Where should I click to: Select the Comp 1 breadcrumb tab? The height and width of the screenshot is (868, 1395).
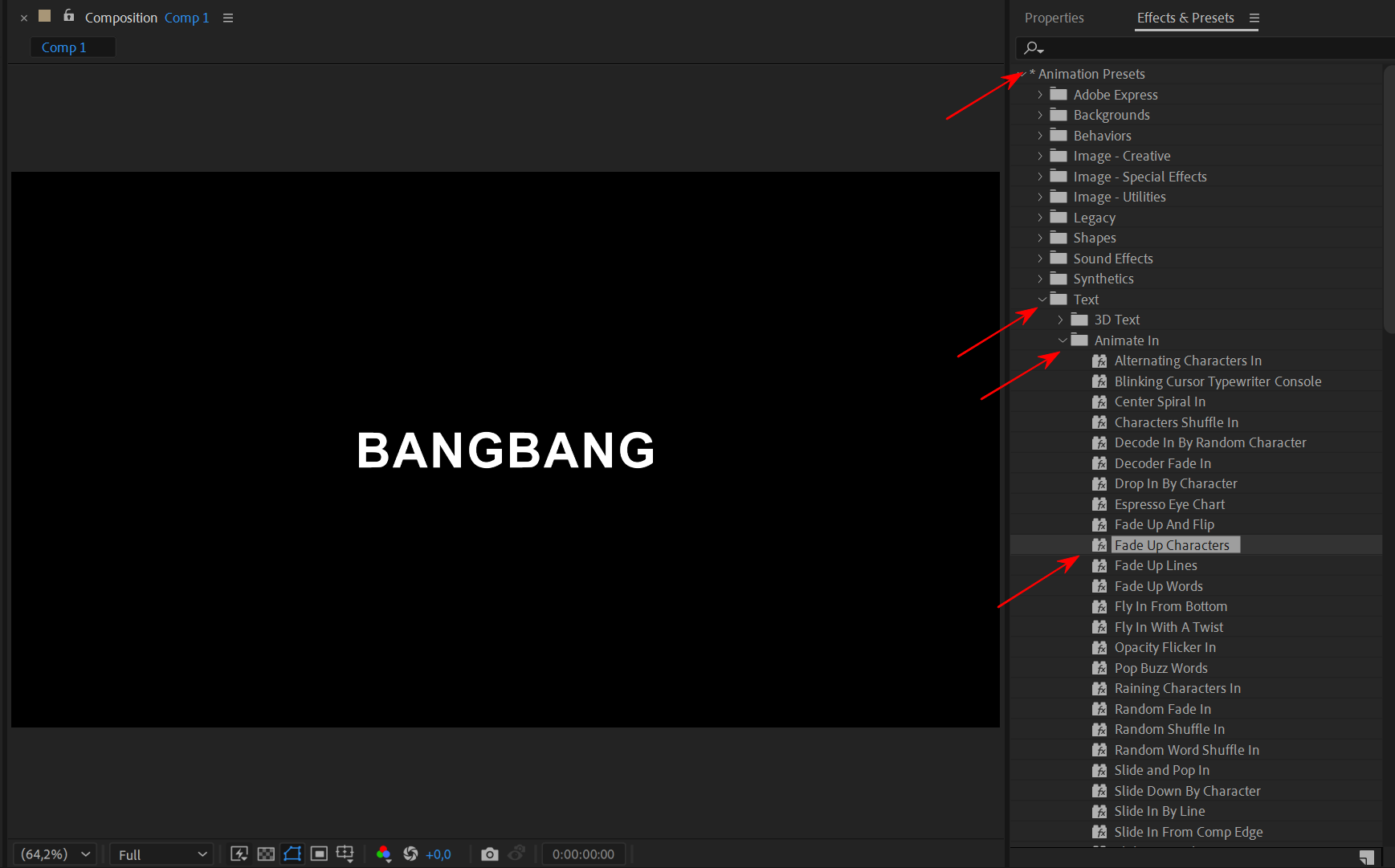(x=64, y=47)
